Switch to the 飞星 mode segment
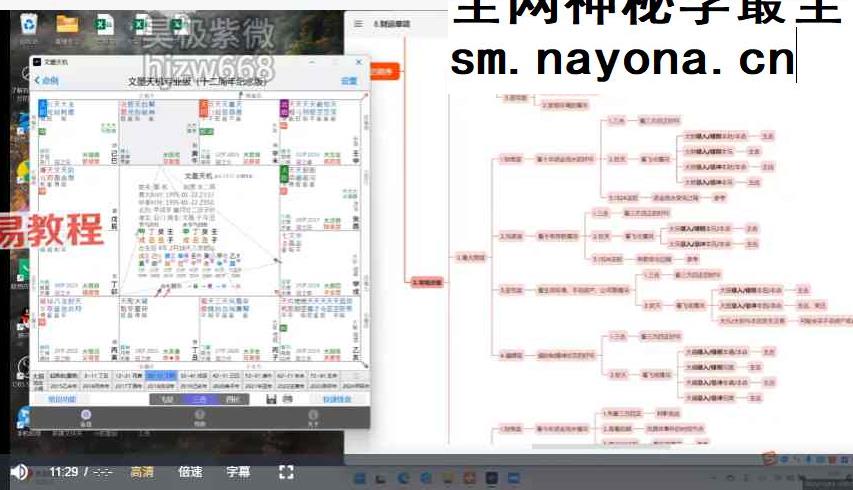The image size is (853, 490). [x=167, y=399]
